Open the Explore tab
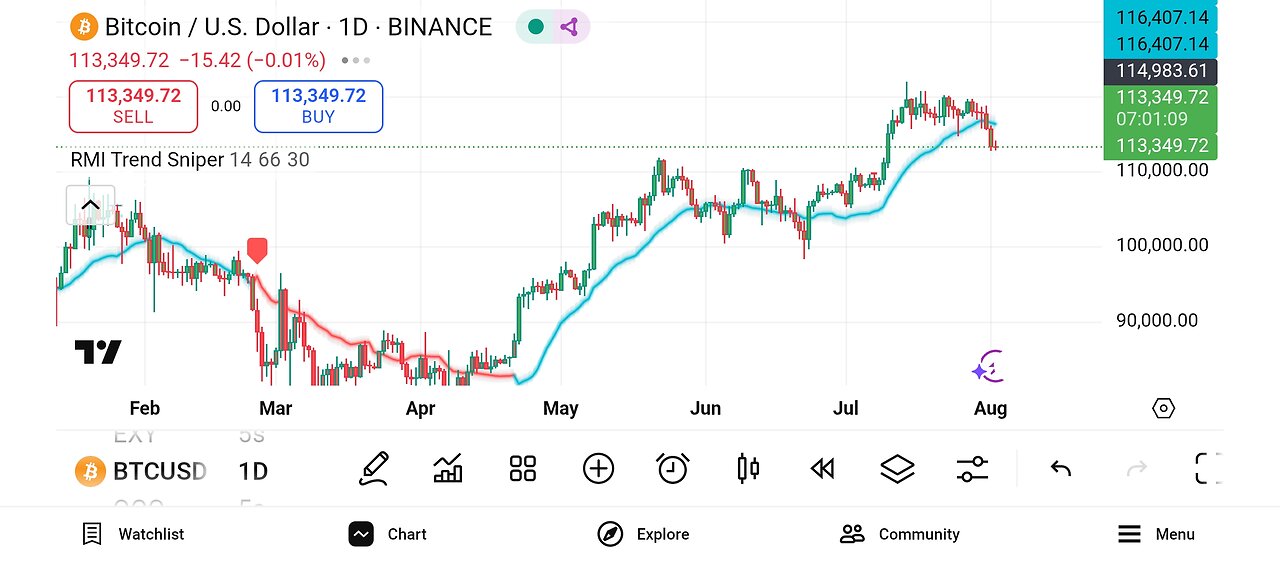Image resolution: width=1280 pixels, height=562 pixels. [x=645, y=534]
